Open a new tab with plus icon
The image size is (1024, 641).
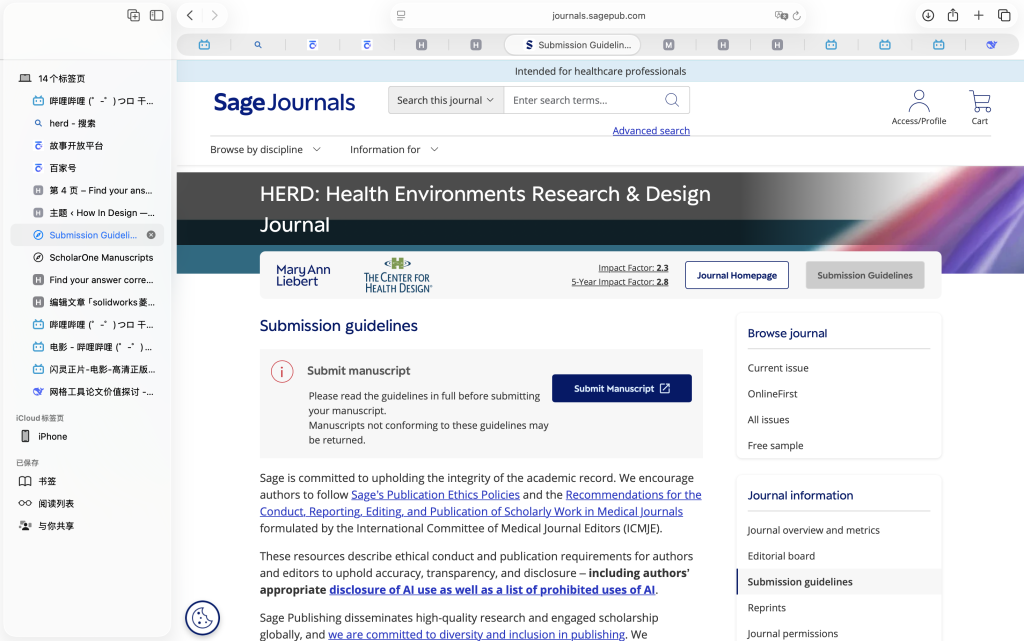[x=978, y=15]
